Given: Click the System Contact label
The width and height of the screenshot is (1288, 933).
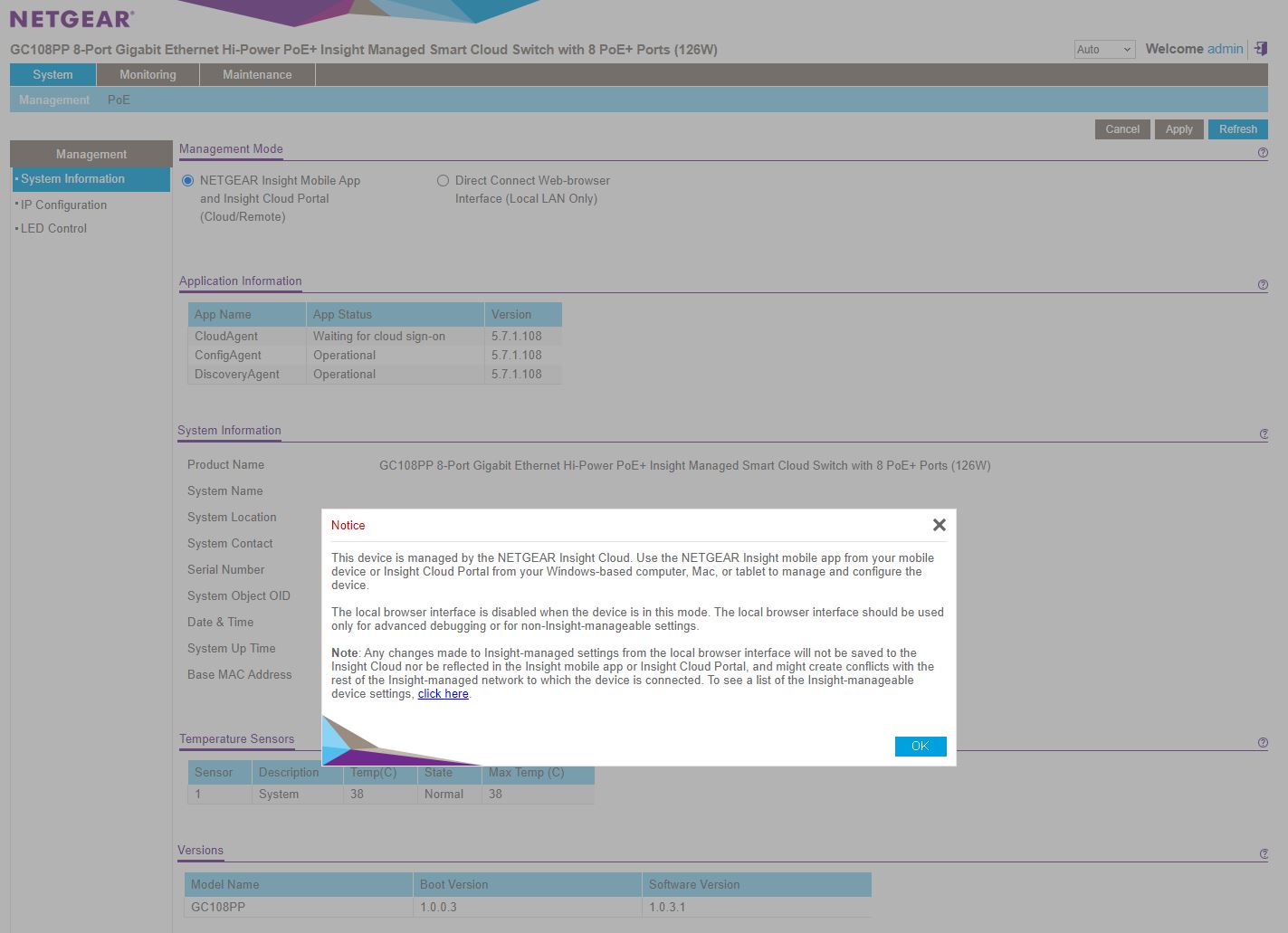Looking at the screenshot, I should tap(230, 544).
